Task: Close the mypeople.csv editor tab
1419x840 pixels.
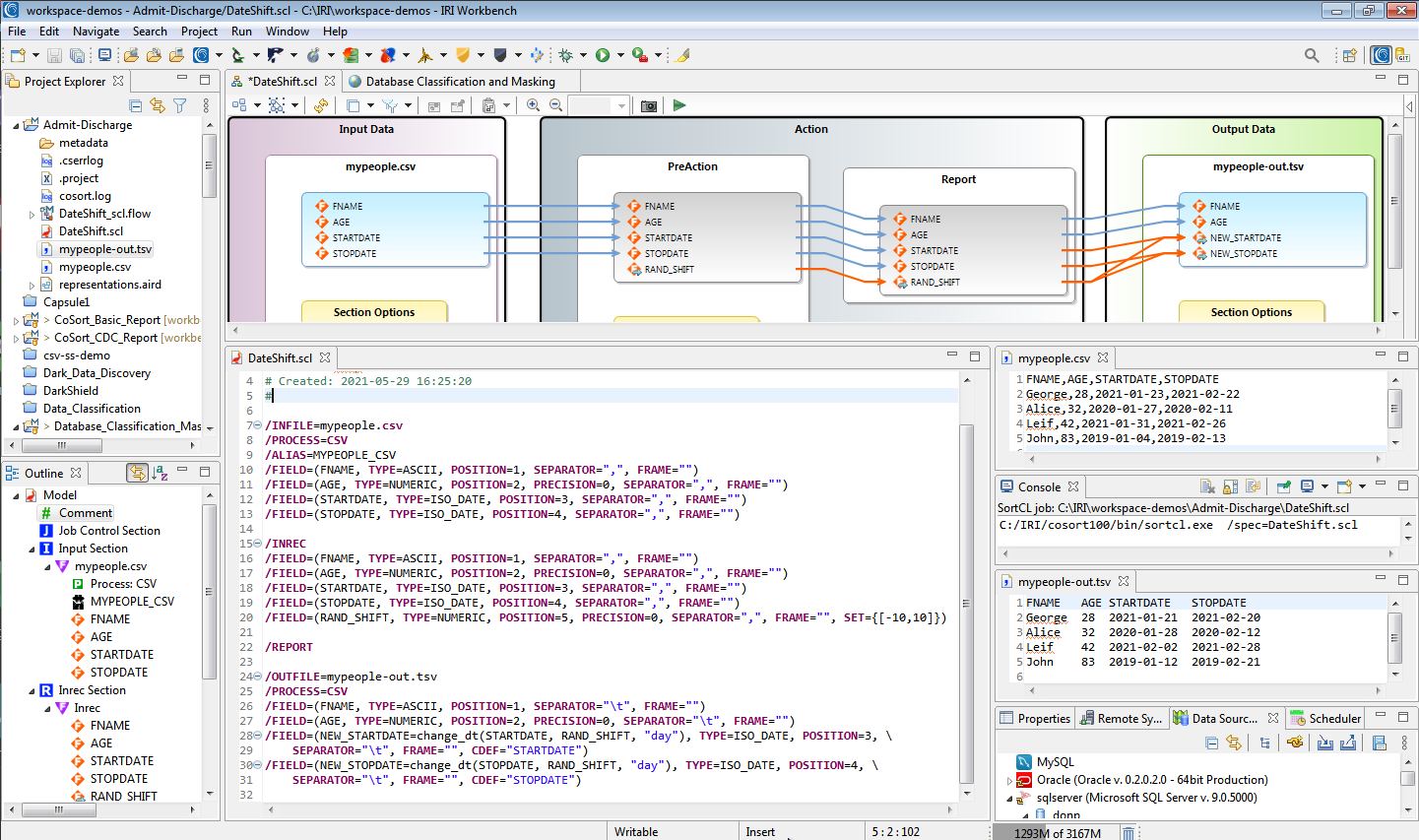Action: click(1103, 358)
